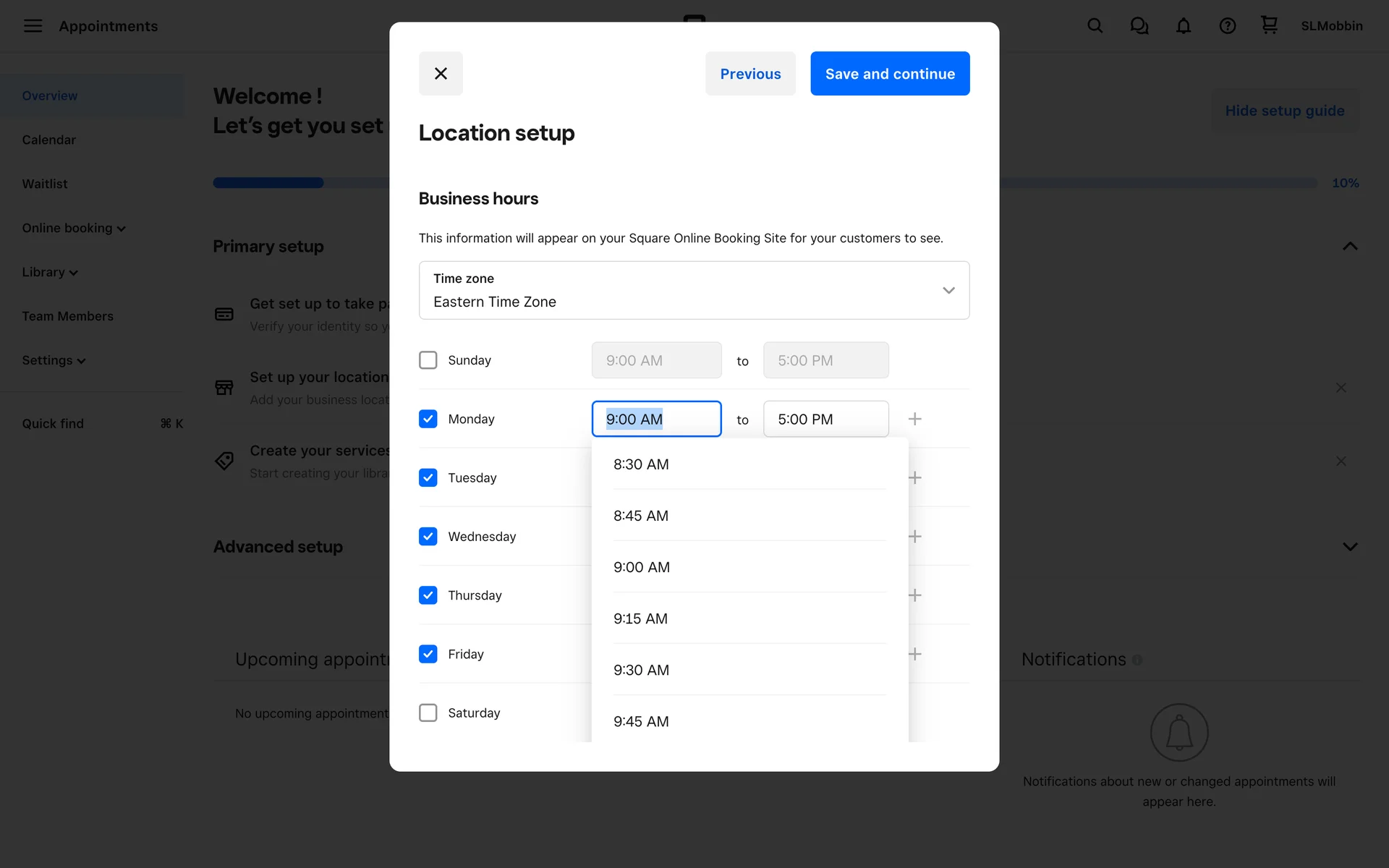Collapse the Primary setup section
This screenshot has width=1389, height=868.
click(1349, 246)
